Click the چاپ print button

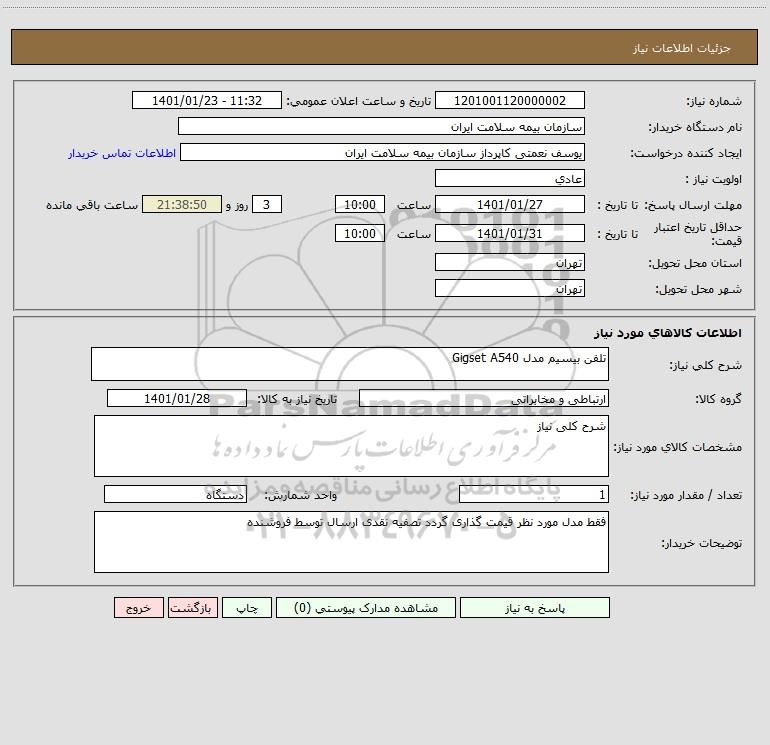coord(247,607)
